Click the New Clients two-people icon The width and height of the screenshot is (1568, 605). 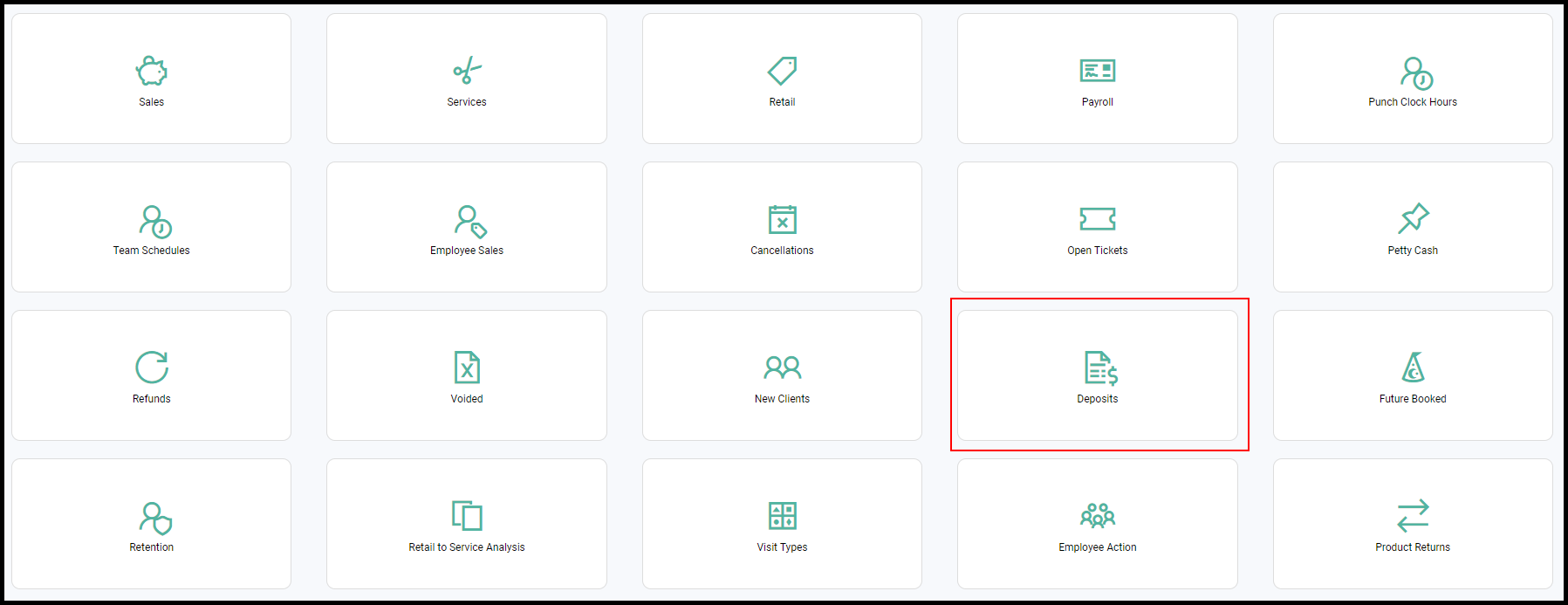tap(782, 368)
